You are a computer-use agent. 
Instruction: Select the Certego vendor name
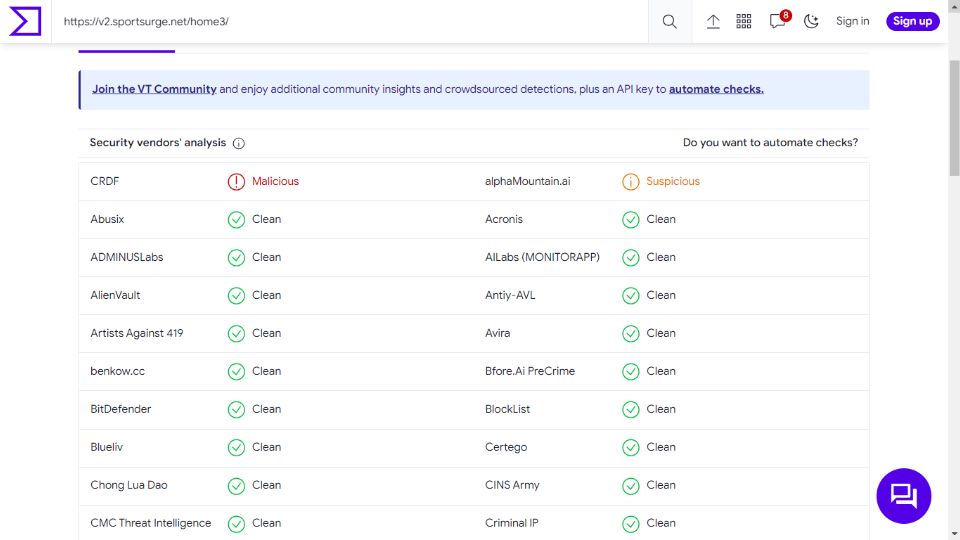click(x=506, y=447)
